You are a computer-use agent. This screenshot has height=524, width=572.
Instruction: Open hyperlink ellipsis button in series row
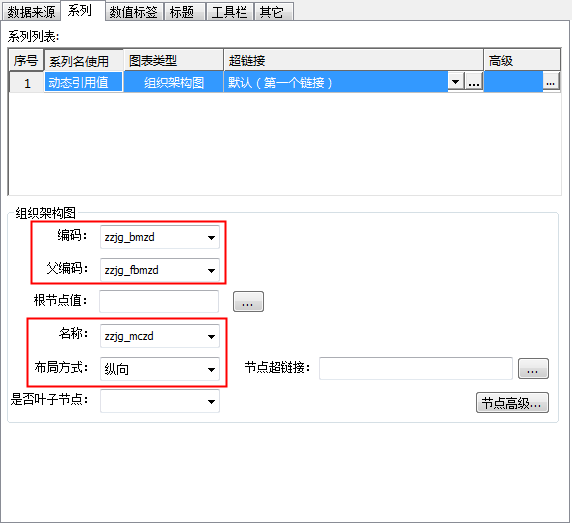click(x=474, y=81)
